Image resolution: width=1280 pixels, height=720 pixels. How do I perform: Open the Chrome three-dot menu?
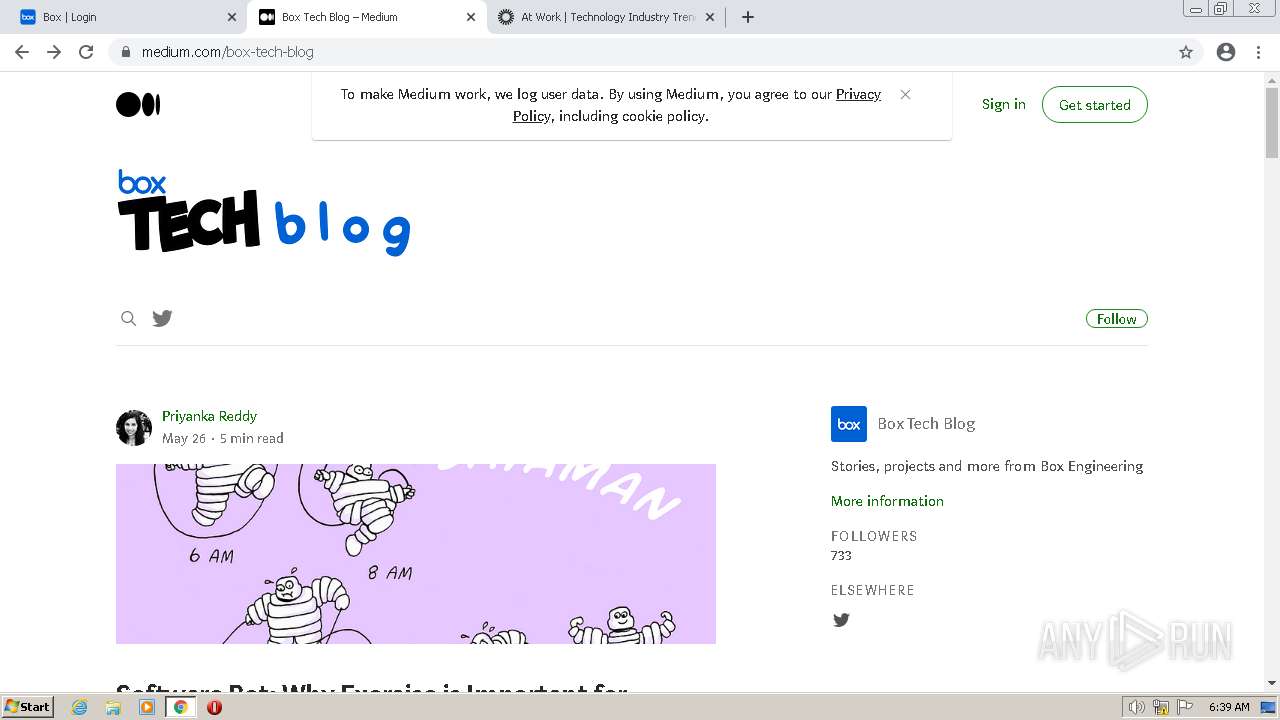point(1258,52)
